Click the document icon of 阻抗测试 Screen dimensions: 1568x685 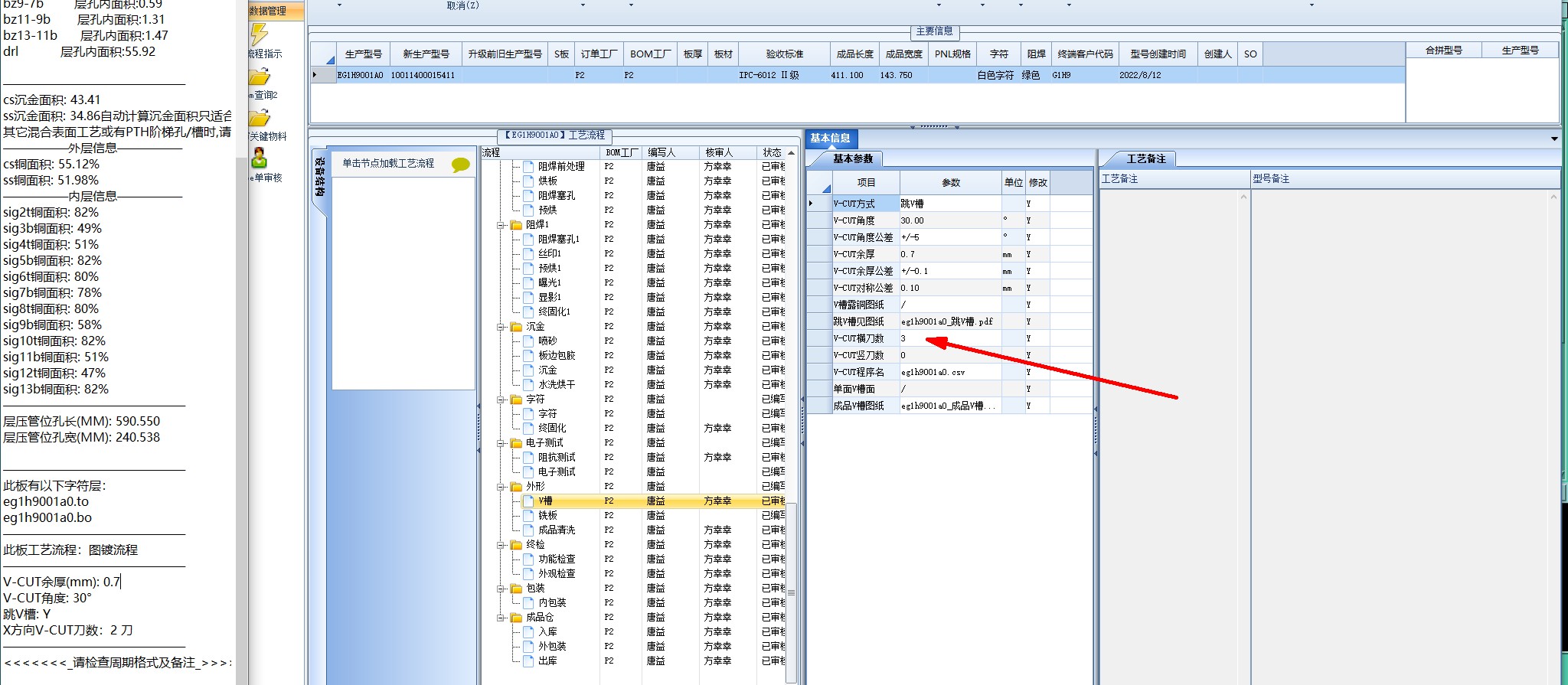tap(528, 457)
